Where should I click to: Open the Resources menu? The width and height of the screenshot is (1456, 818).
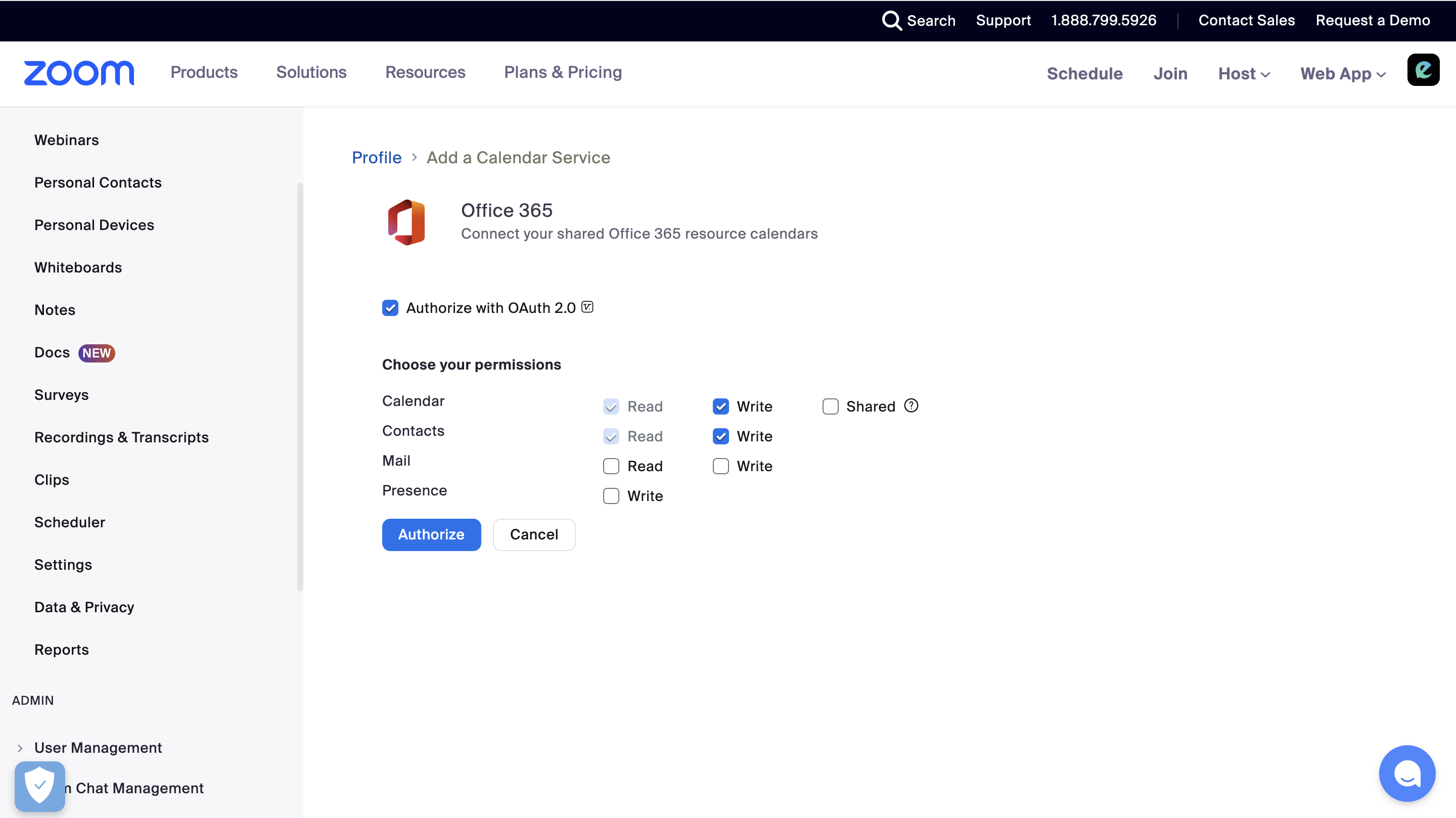coord(426,72)
